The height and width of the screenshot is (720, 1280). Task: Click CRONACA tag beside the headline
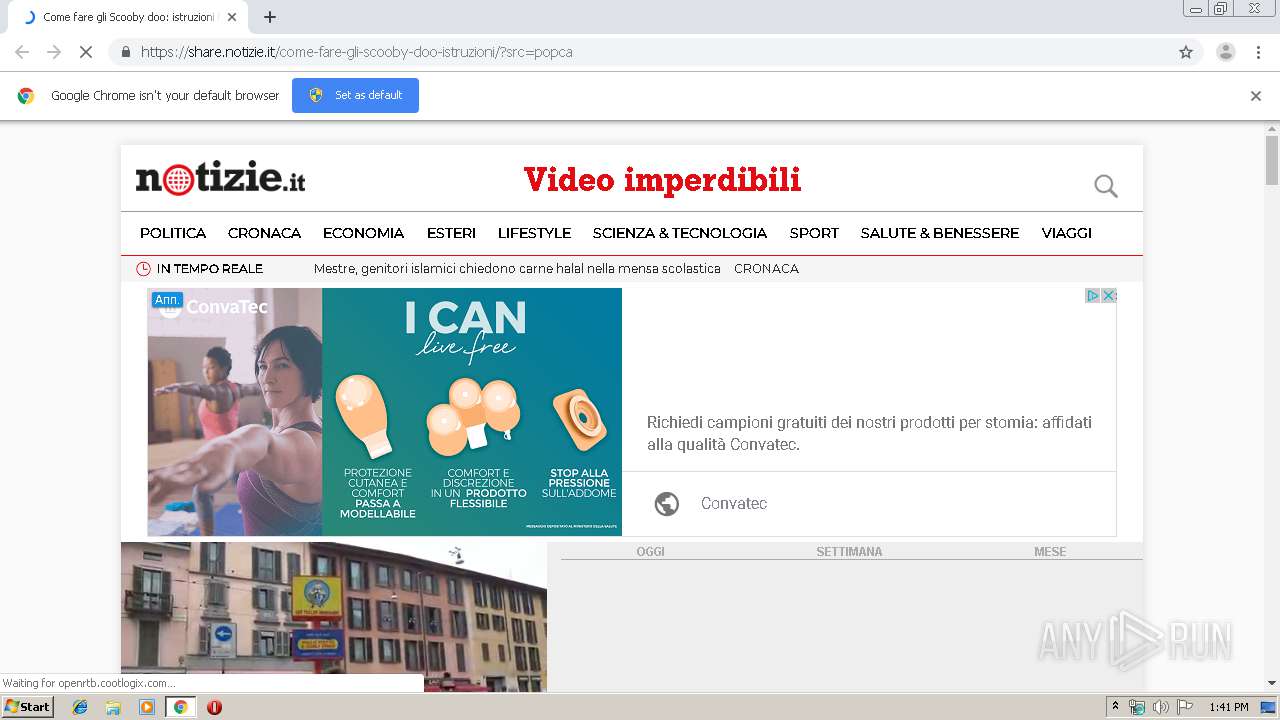pyautogui.click(x=766, y=269)
